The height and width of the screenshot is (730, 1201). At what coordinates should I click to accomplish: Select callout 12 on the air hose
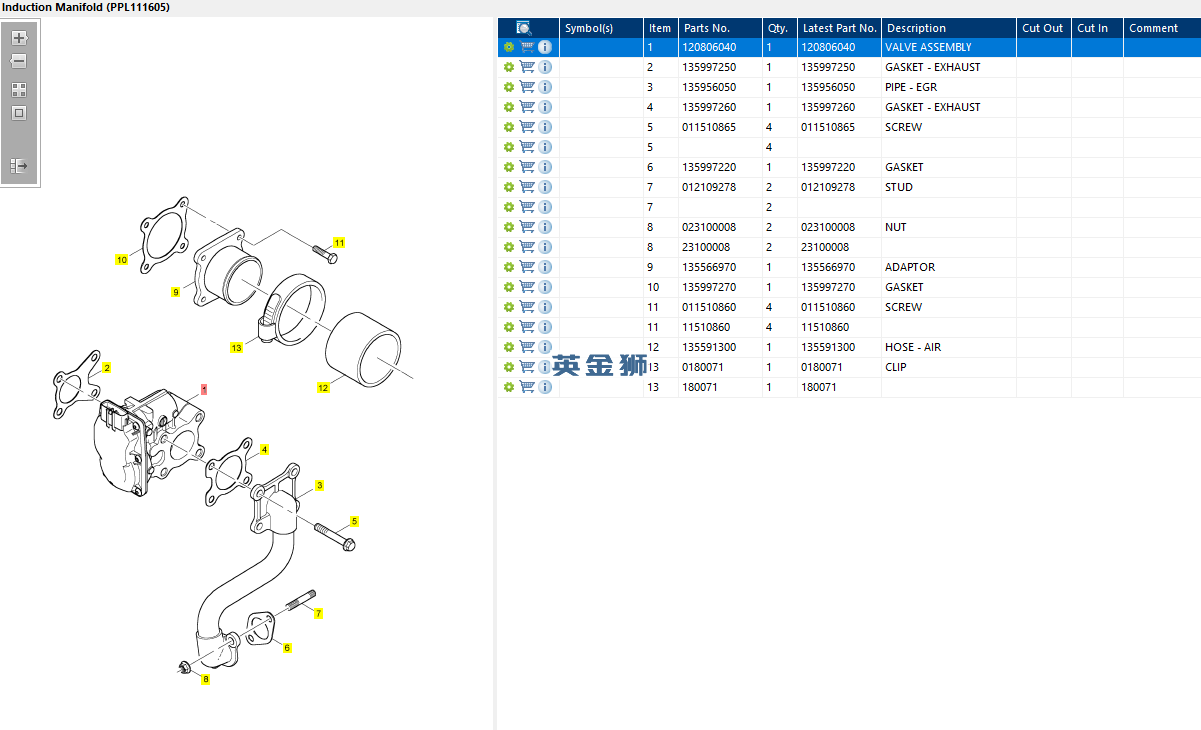pos(323,387)
